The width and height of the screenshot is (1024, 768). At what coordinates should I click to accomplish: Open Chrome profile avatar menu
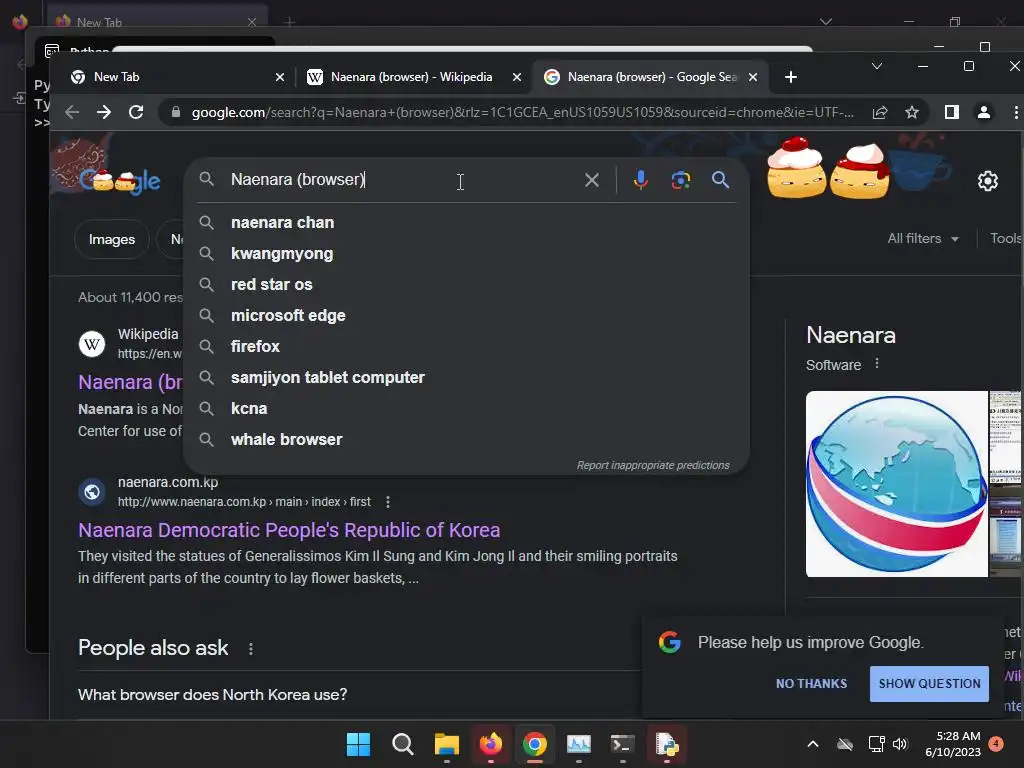click(x=984, y=112)
